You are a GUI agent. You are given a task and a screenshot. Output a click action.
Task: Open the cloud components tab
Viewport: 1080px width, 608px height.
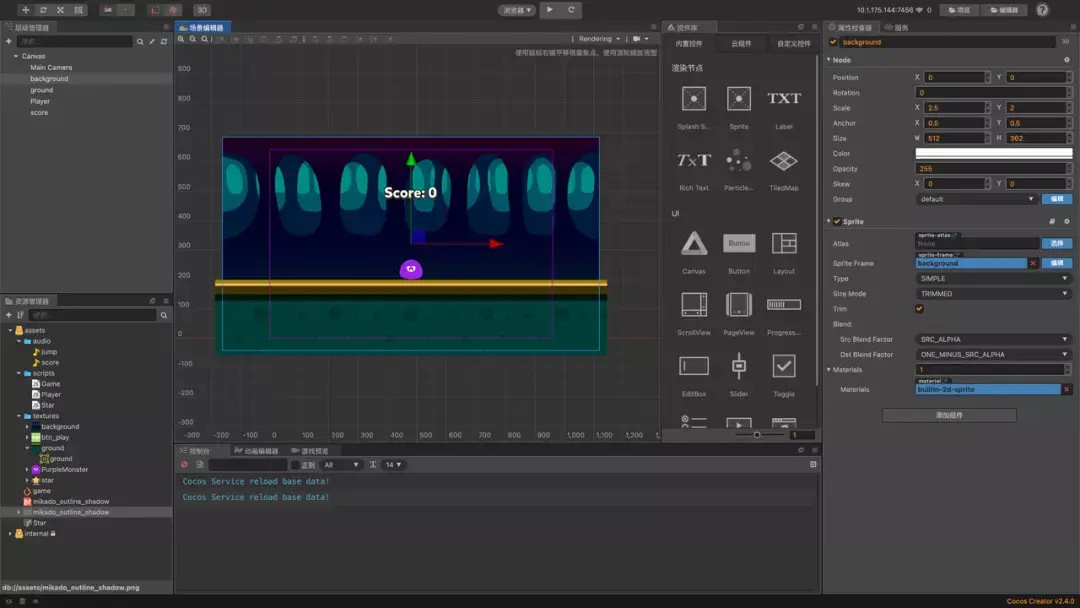point(741,43)
